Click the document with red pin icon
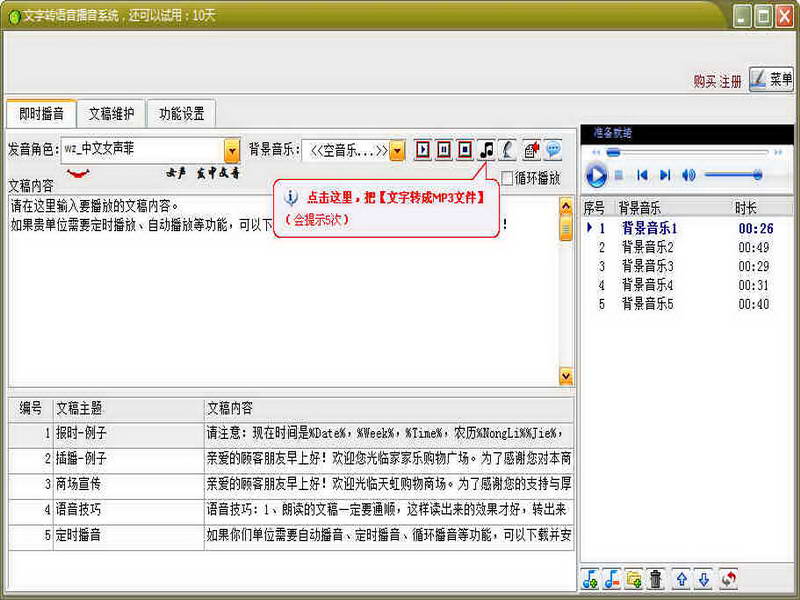Screen dimensions: 800x600 click(x=532, y=149)
